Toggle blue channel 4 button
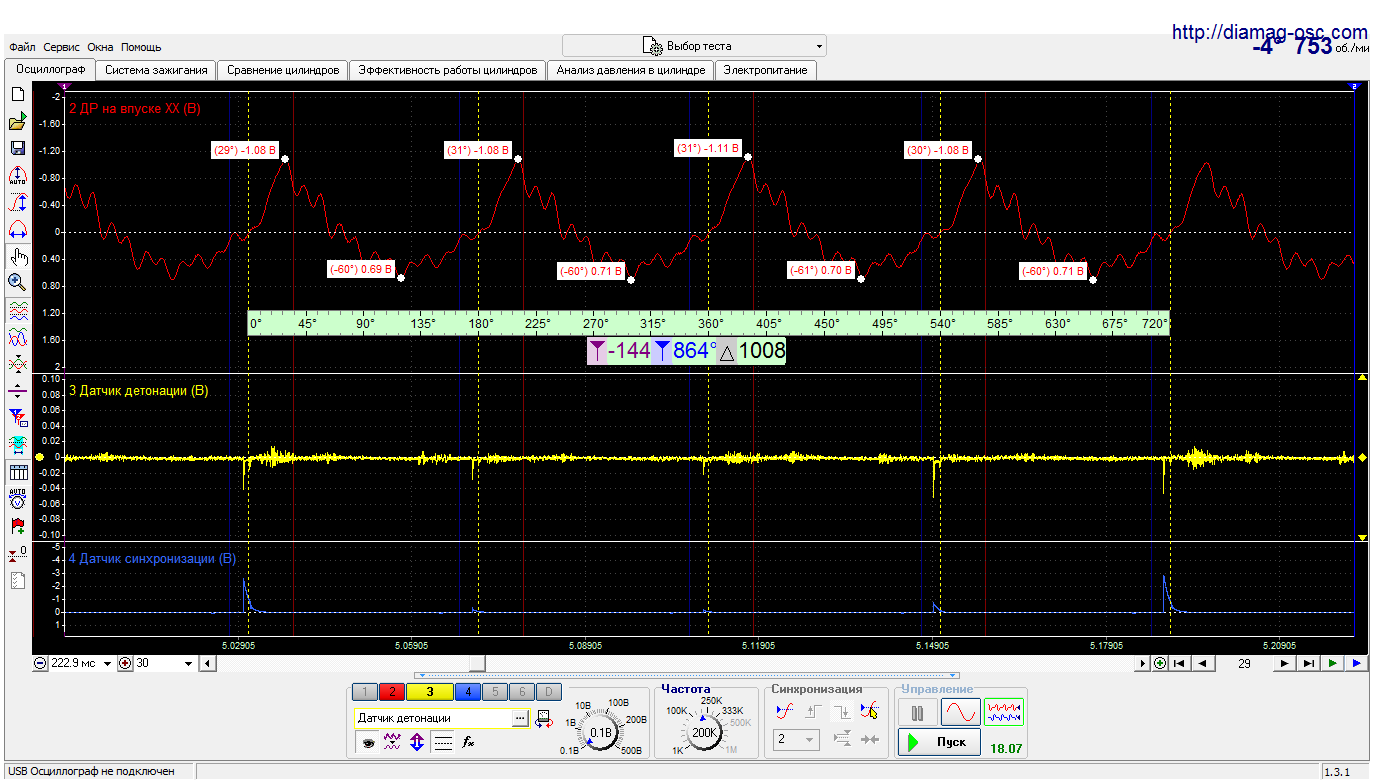The image size is (1382, 784). [468, 691]
